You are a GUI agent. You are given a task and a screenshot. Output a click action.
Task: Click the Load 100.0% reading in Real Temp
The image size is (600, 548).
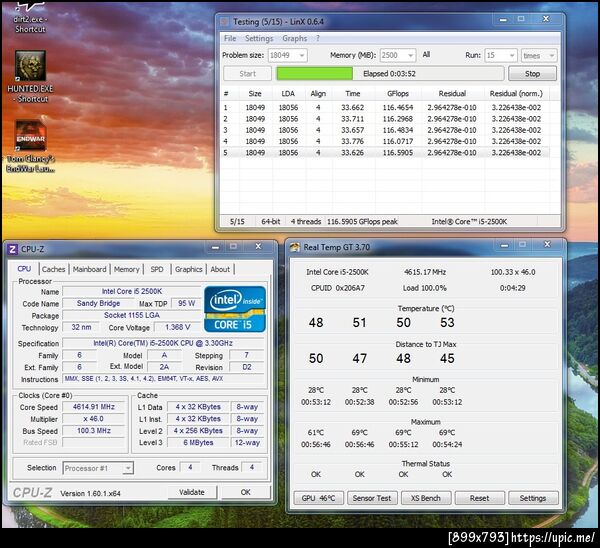(x=424, y=288)
